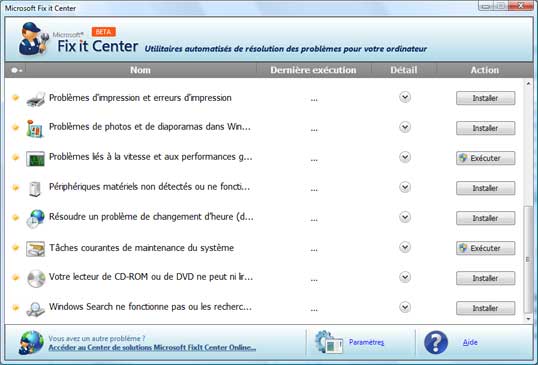Viewport: 538px width, 365px height.
Task: Click the globe mechanic icon in footer
Action: click(x=31, y=342)
